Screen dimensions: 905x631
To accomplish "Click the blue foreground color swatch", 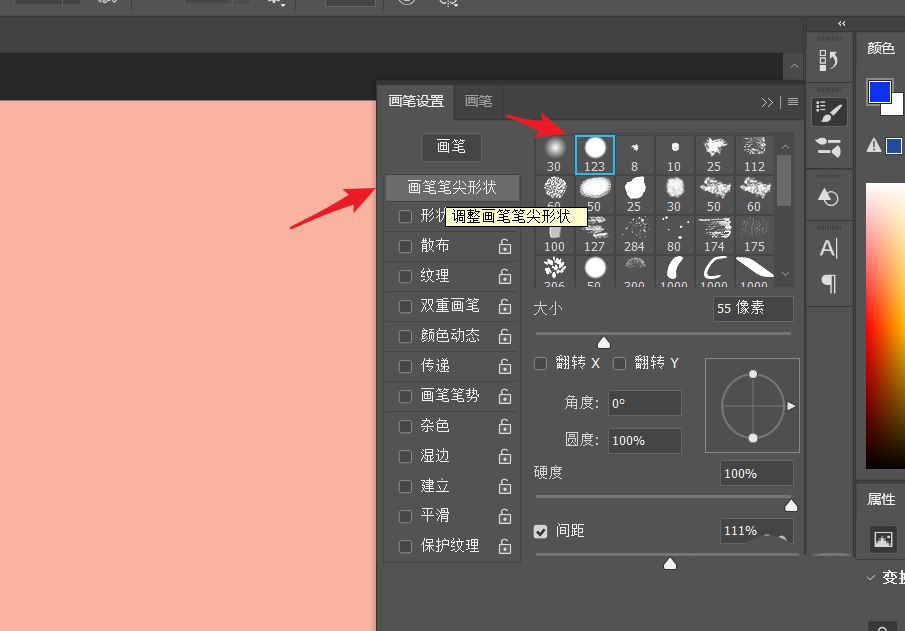I will (x=880, y=92).
